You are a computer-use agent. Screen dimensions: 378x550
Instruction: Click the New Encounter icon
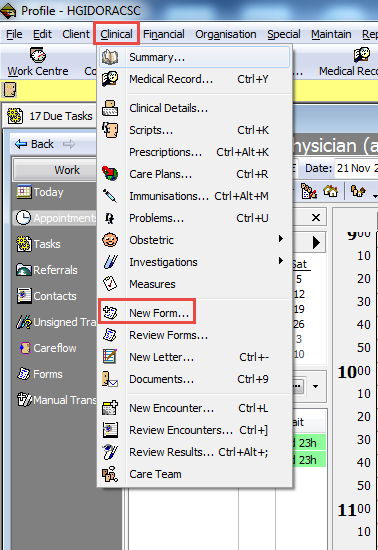(x=110, y=408)
